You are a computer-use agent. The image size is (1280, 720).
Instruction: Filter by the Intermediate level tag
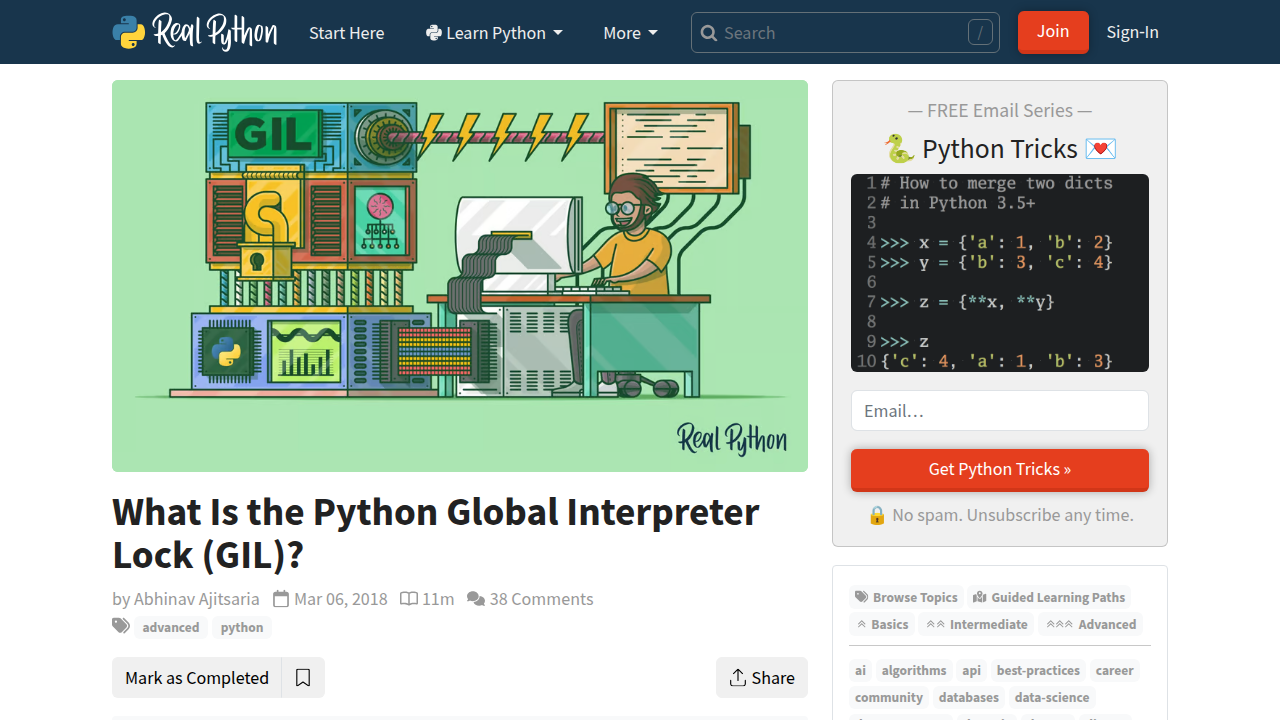[977, 624]
